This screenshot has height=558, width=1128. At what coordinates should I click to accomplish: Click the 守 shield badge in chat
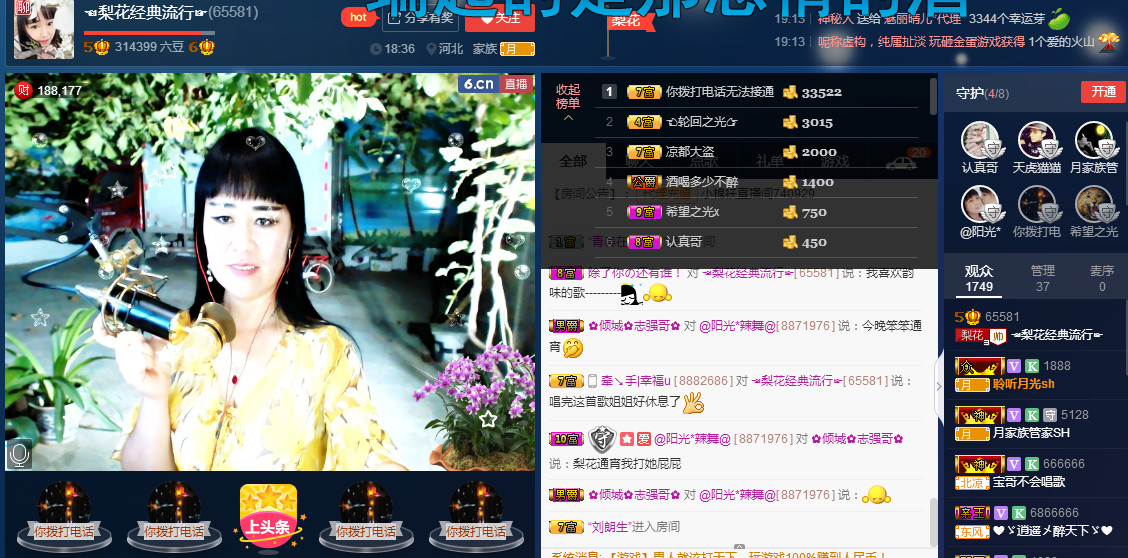point(601,439)
